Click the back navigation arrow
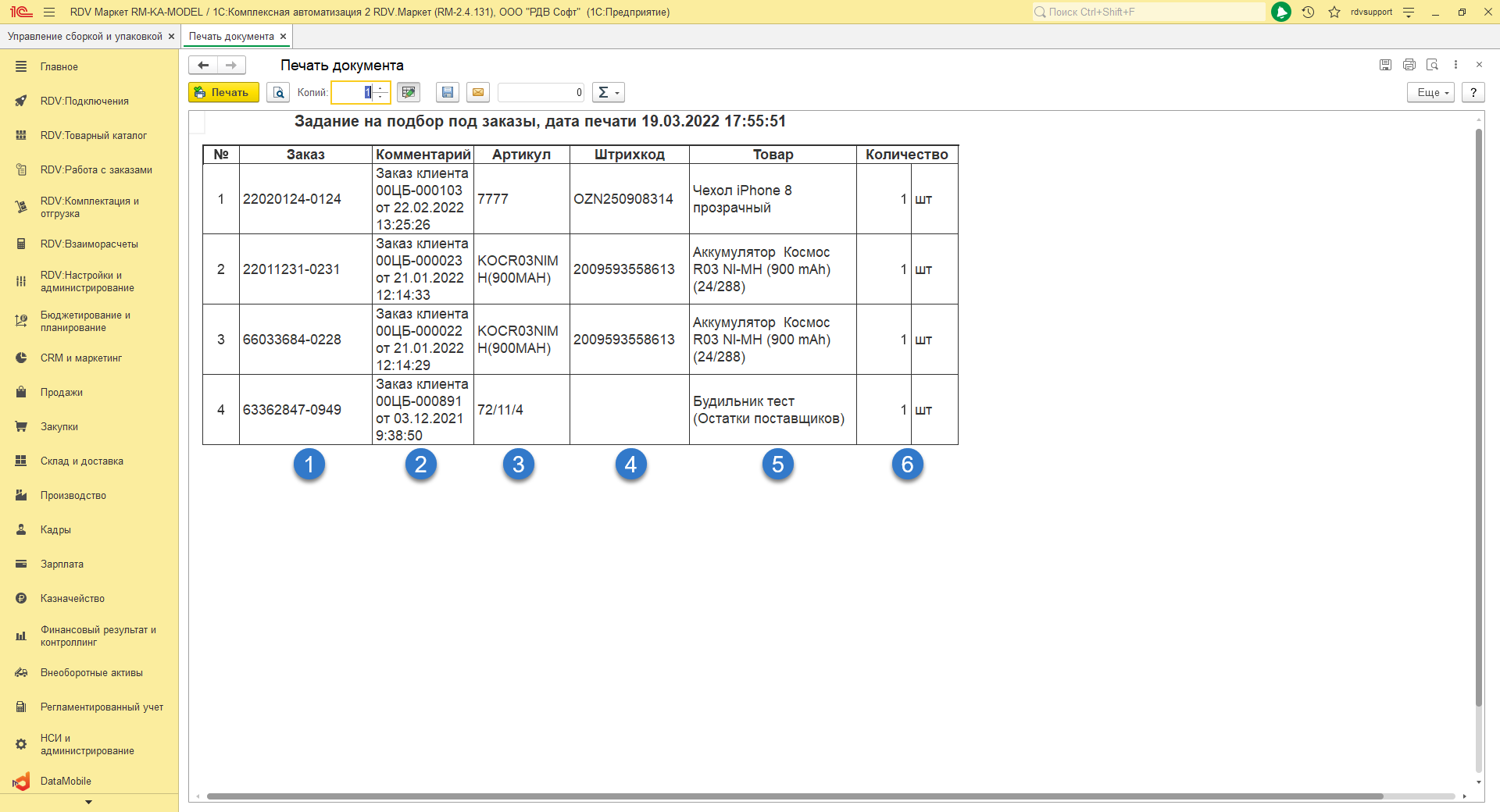Viewport: 1500px width, 812px height. coord(203,65)
